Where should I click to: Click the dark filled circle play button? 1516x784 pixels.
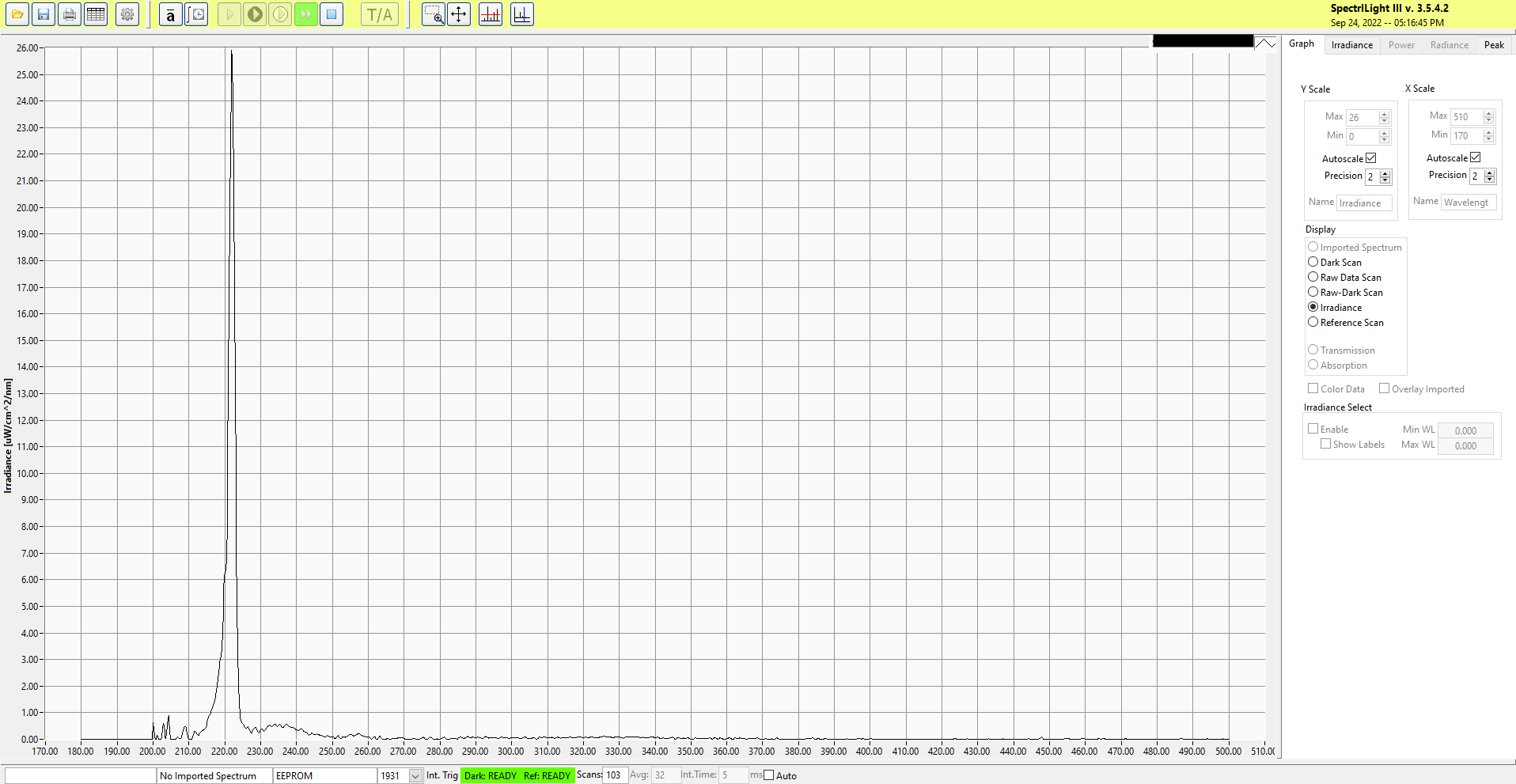[255, 14]
